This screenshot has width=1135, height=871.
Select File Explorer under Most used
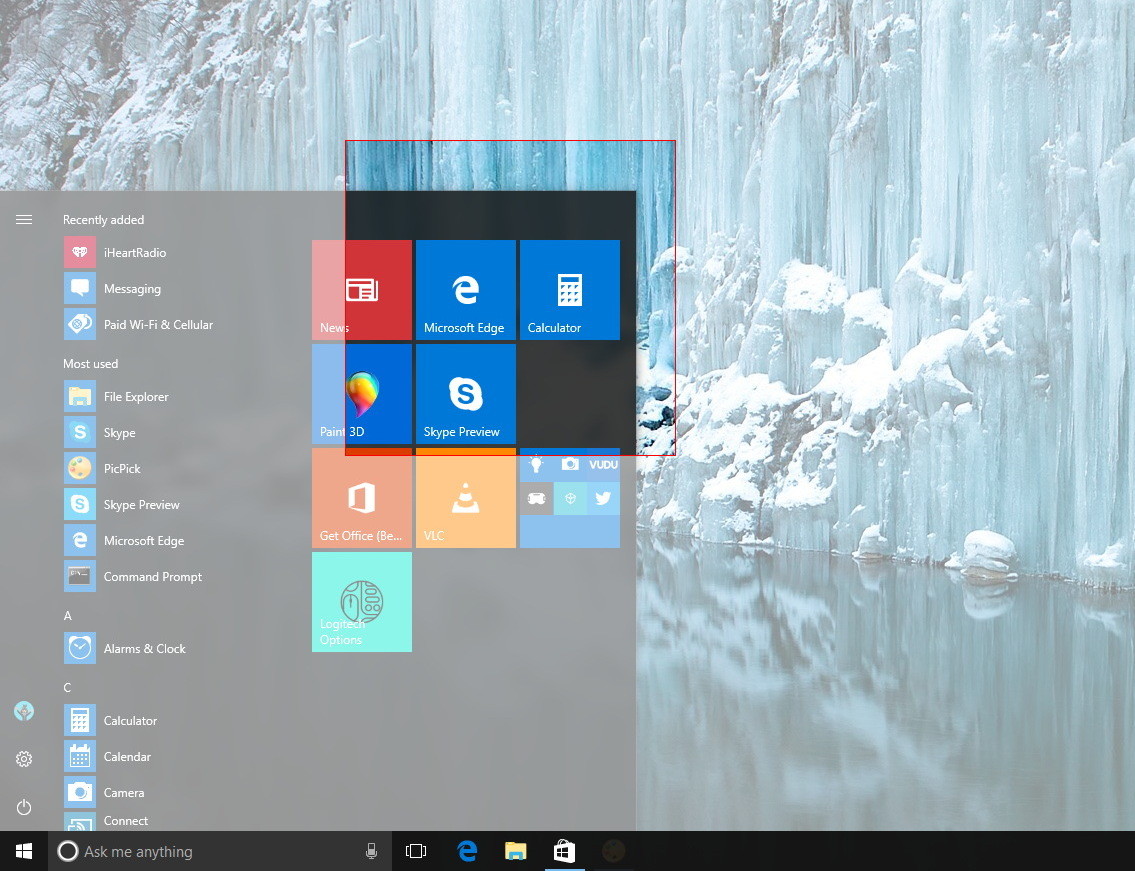[136, 396]
